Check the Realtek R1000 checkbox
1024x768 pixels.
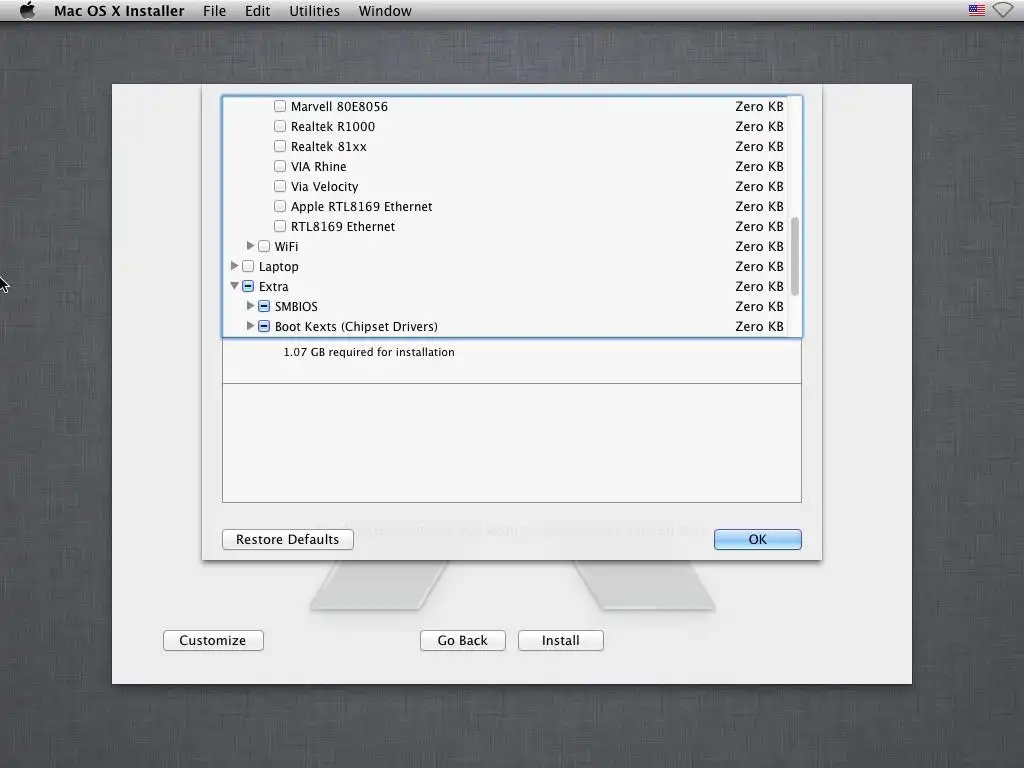click(280, 126)
